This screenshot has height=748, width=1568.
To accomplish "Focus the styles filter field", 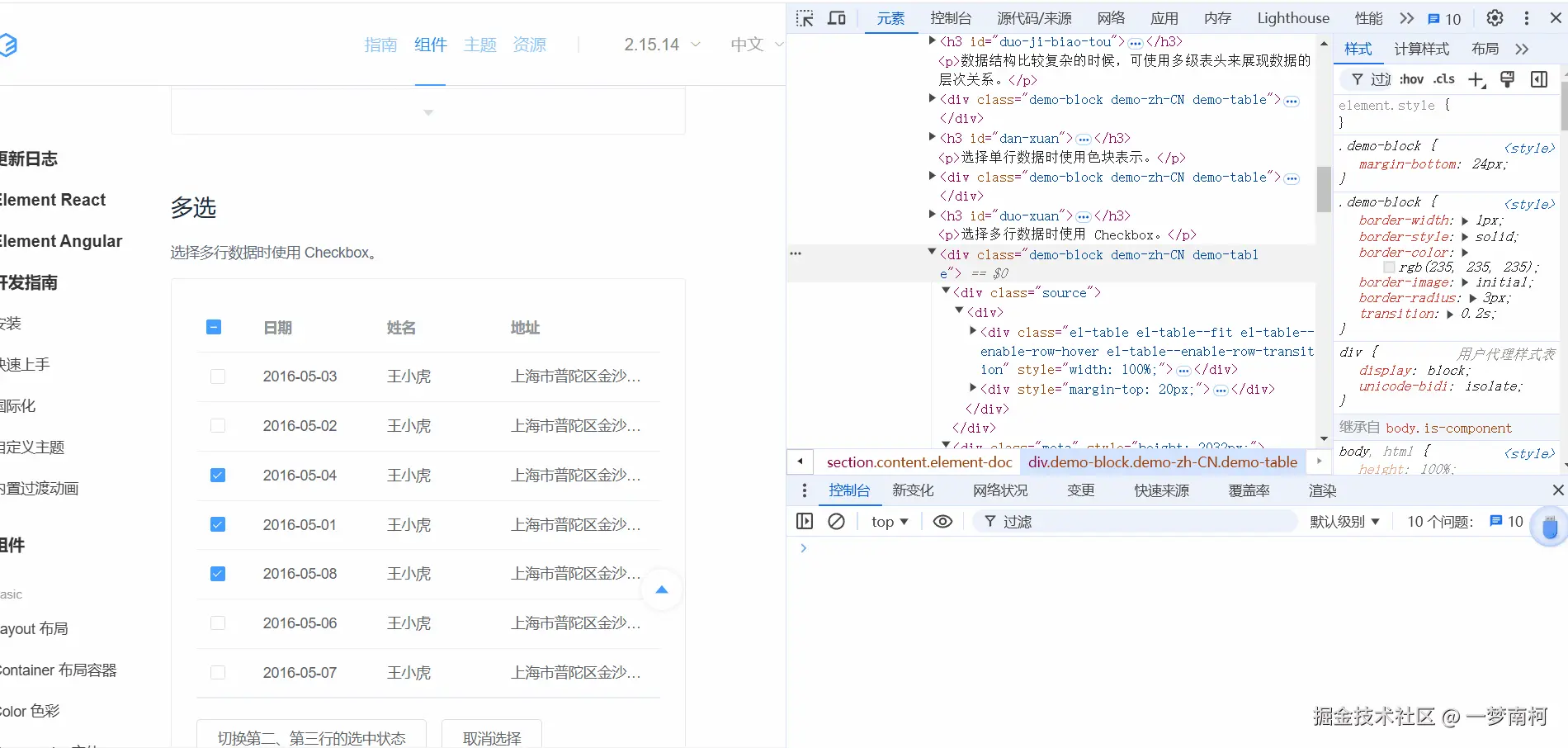I will 1367,79.
